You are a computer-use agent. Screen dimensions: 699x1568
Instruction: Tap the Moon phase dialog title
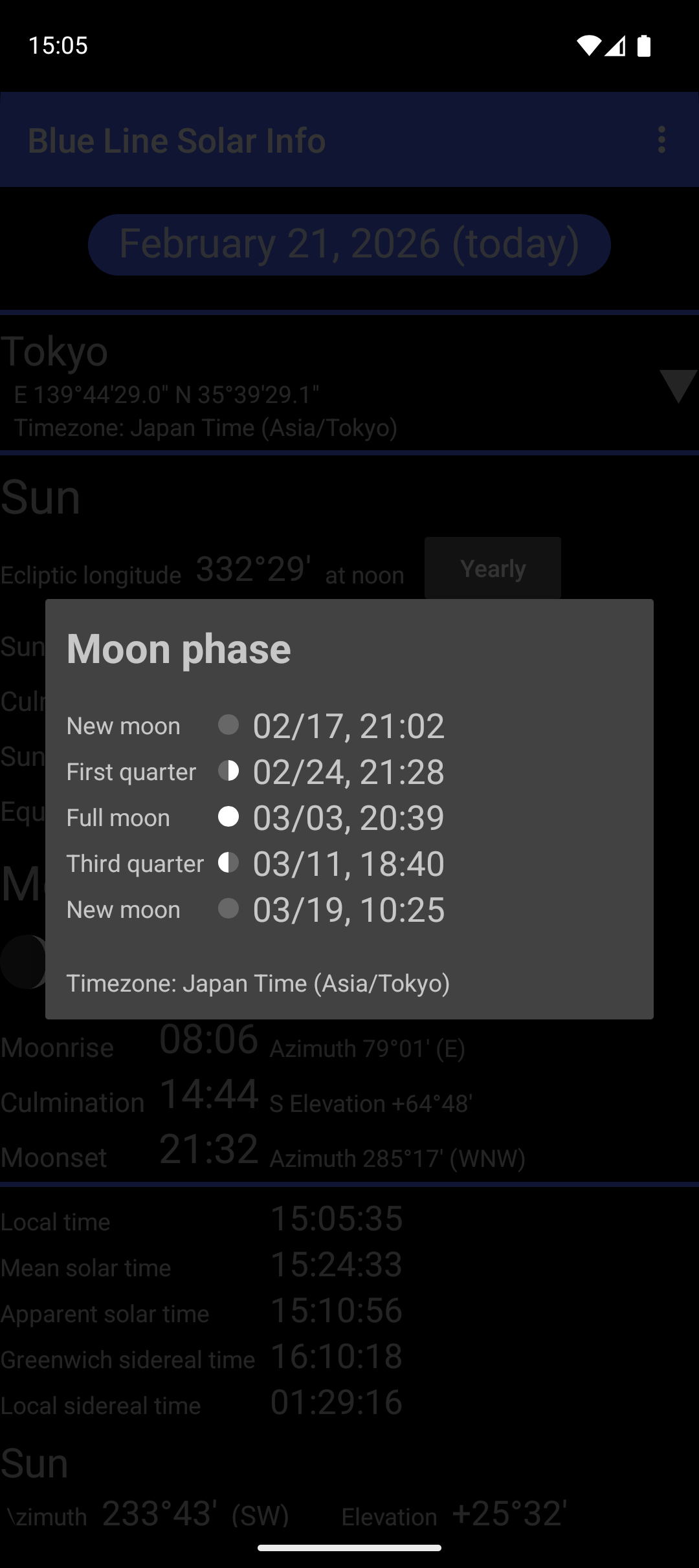point(179,649)
